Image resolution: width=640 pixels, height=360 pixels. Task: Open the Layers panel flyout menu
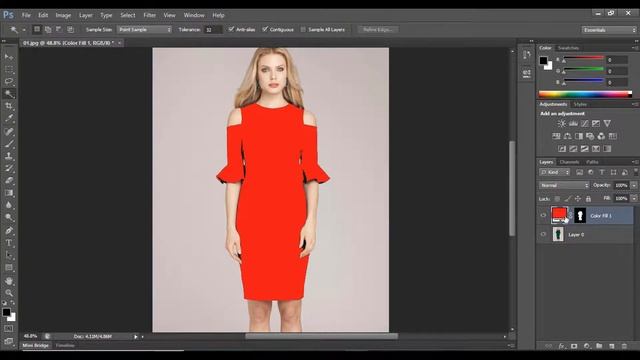pyautogui.click(x=635, y=162)
